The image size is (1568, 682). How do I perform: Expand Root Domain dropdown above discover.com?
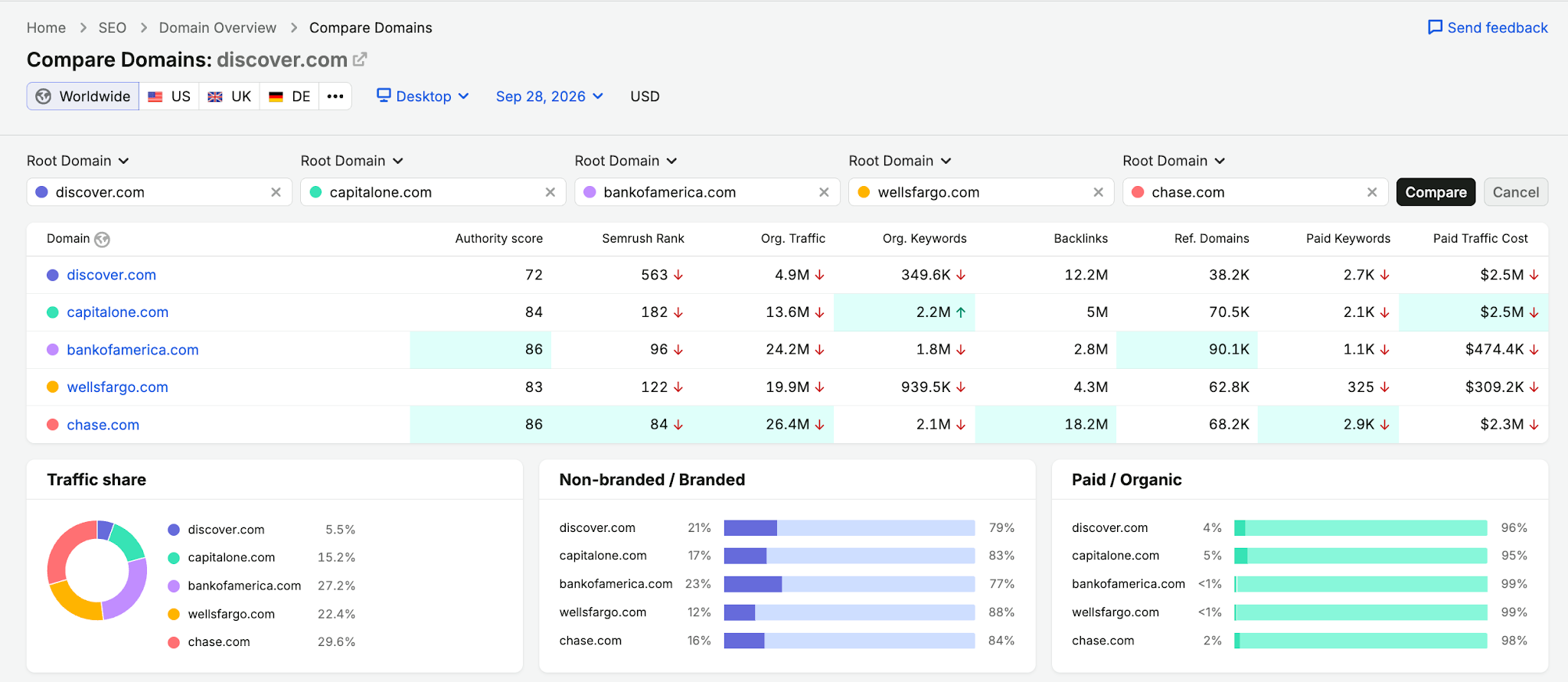78,161
